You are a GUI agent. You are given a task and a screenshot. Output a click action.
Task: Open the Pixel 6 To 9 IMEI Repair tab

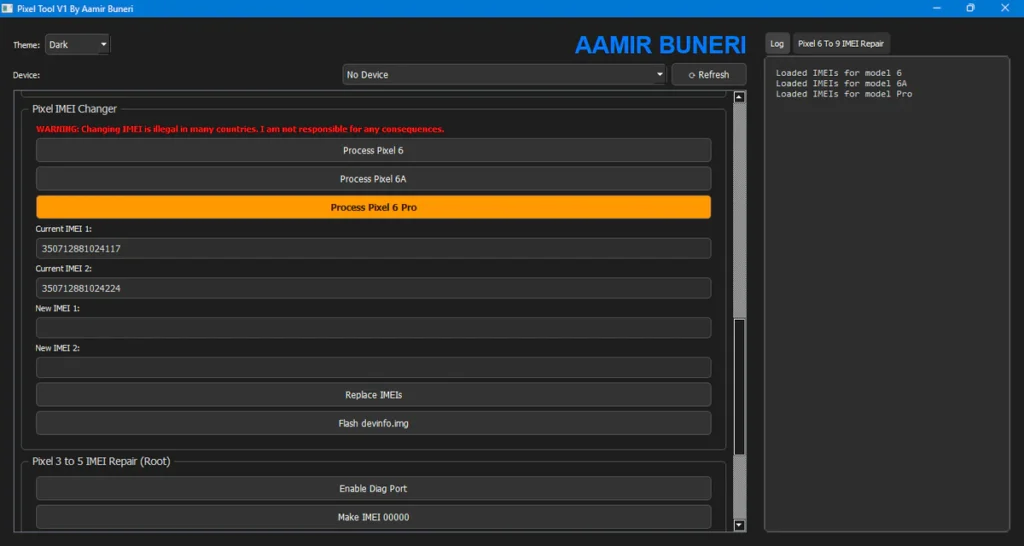[841, 44]
